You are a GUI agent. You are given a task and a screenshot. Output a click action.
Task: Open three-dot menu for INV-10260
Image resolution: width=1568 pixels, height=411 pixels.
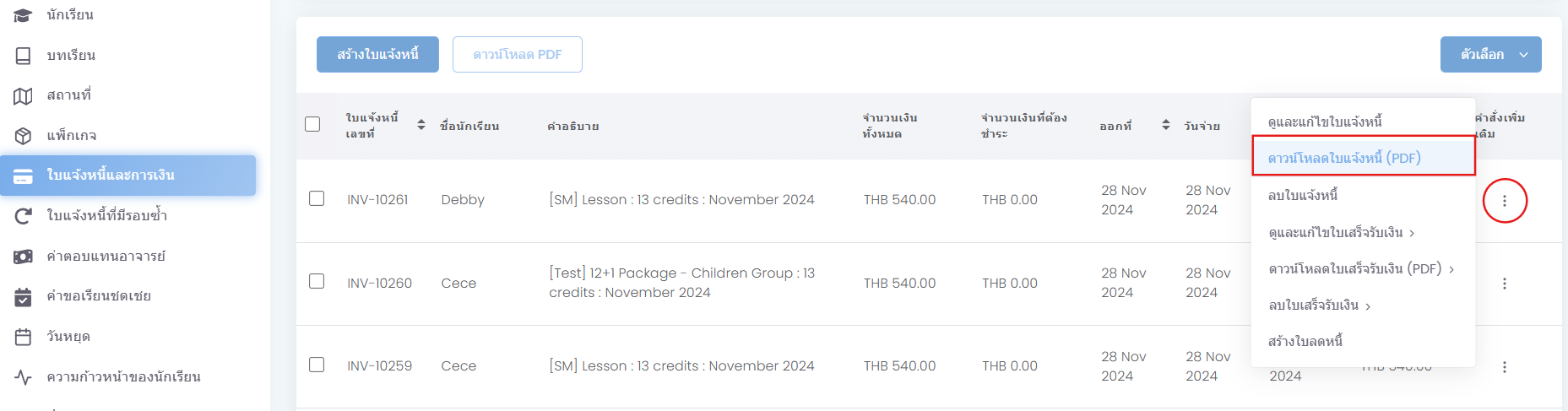(1504, 284)
